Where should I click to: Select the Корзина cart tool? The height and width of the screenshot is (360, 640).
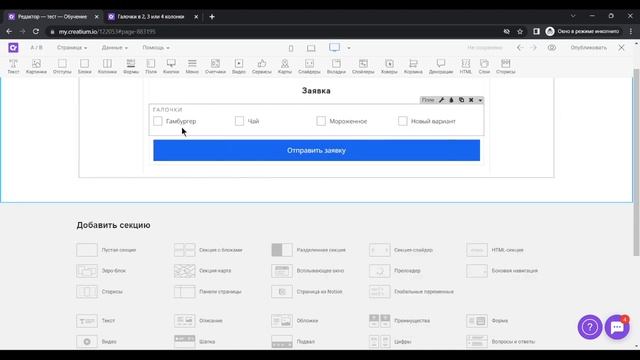click(x=413, y=67)
